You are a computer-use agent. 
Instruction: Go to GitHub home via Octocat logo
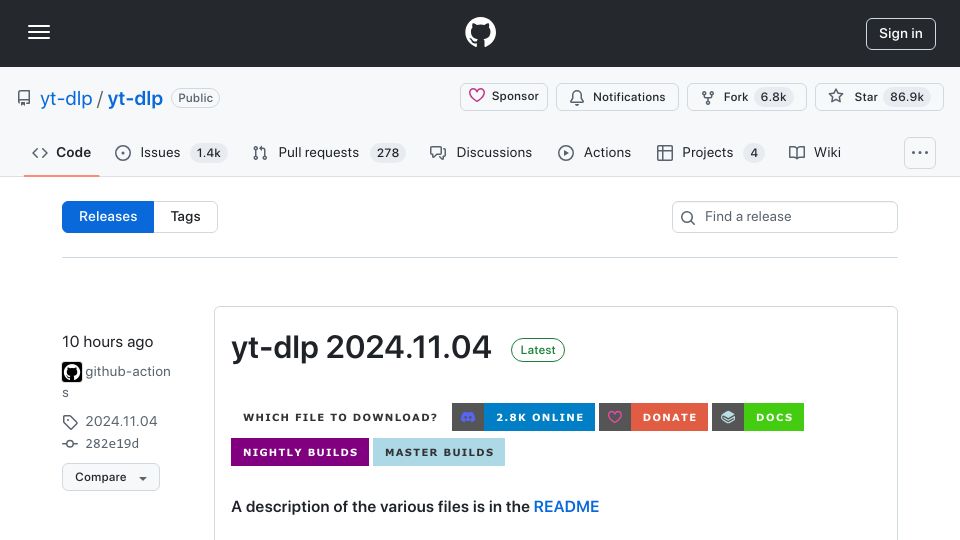(480, 32)
